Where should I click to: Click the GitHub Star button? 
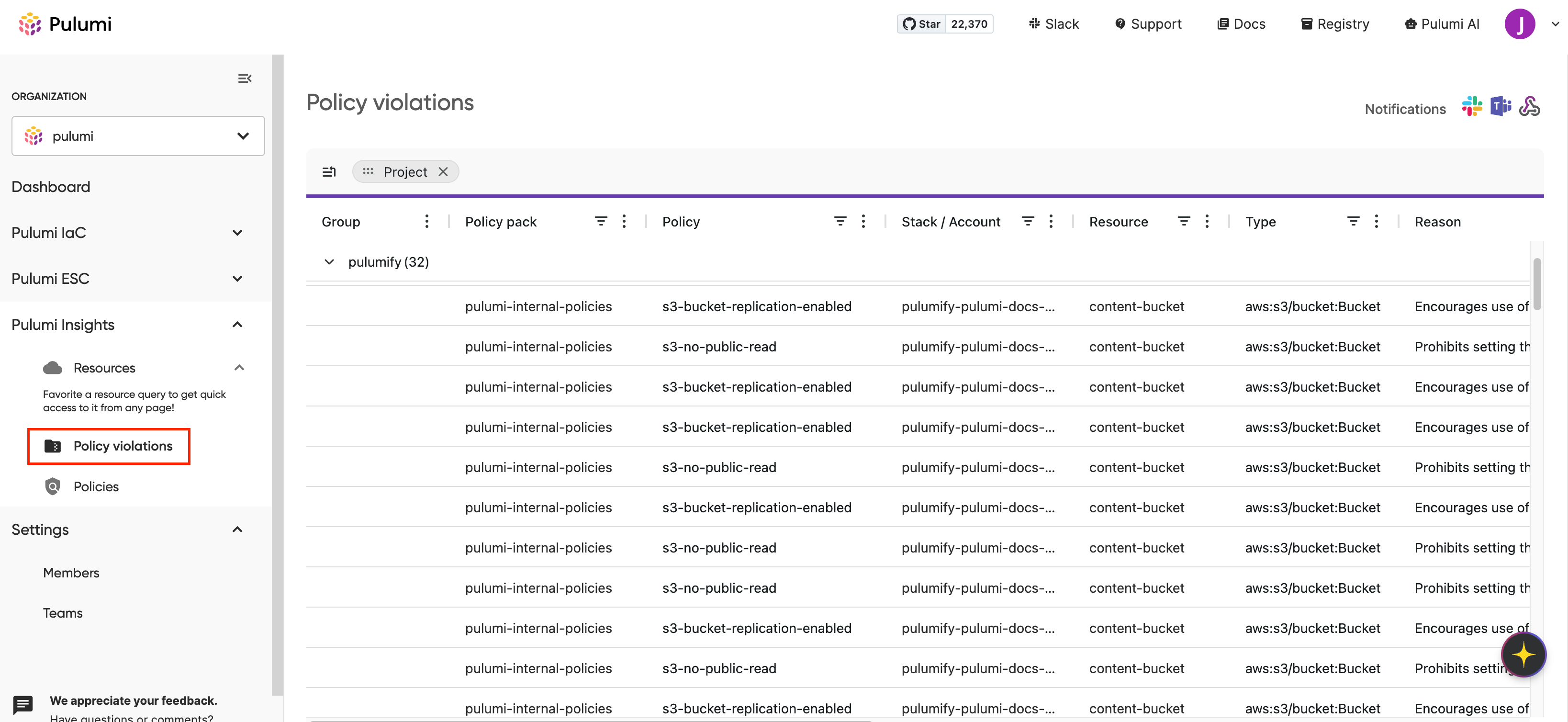click(x=921, y=24)
